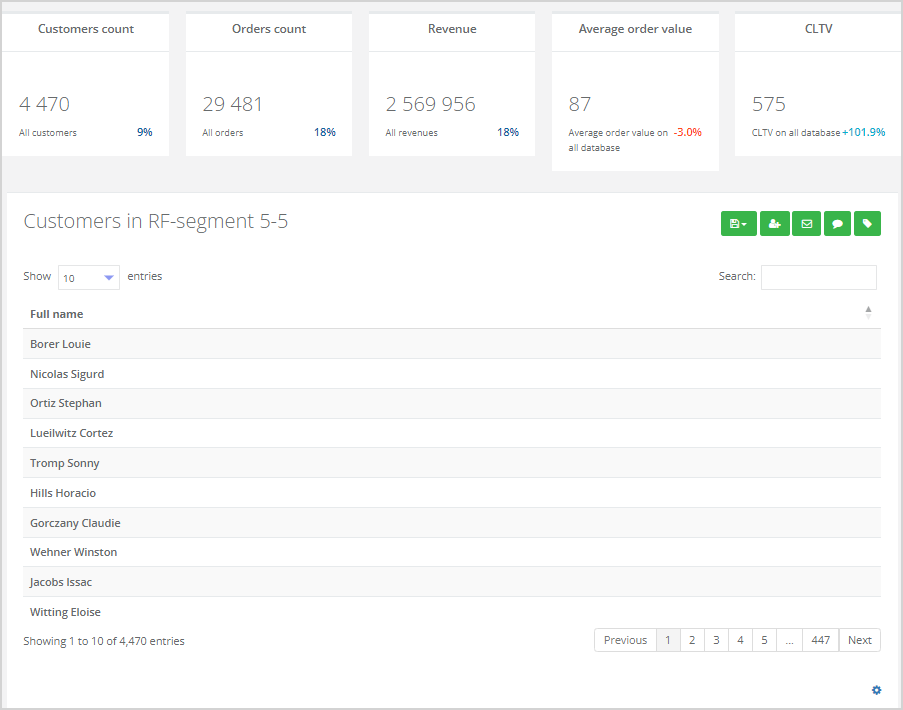Image resolution: width=903 pixels, height=710 pixels.
Task: Open the save dropdown button
Action: tap(738, 224)
